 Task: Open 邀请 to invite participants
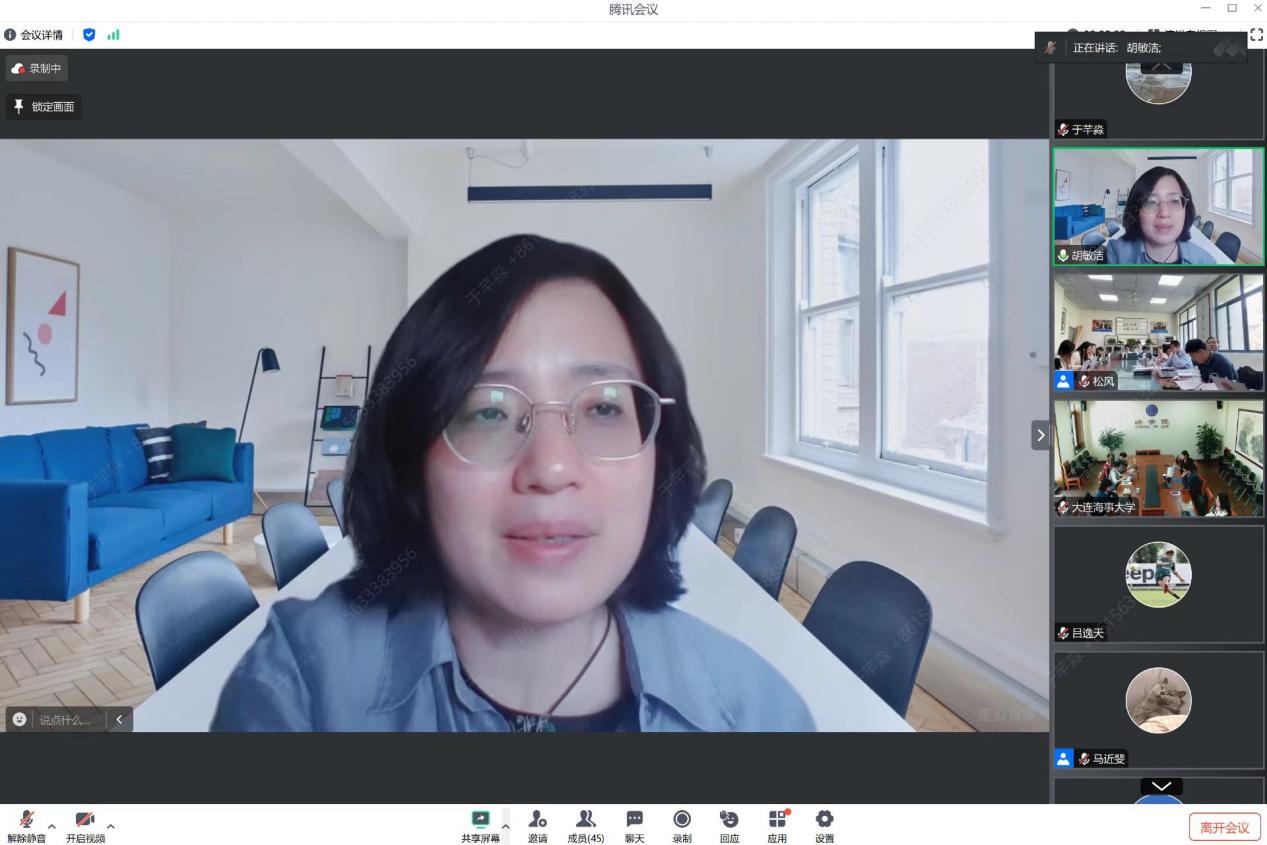point(537,826)
